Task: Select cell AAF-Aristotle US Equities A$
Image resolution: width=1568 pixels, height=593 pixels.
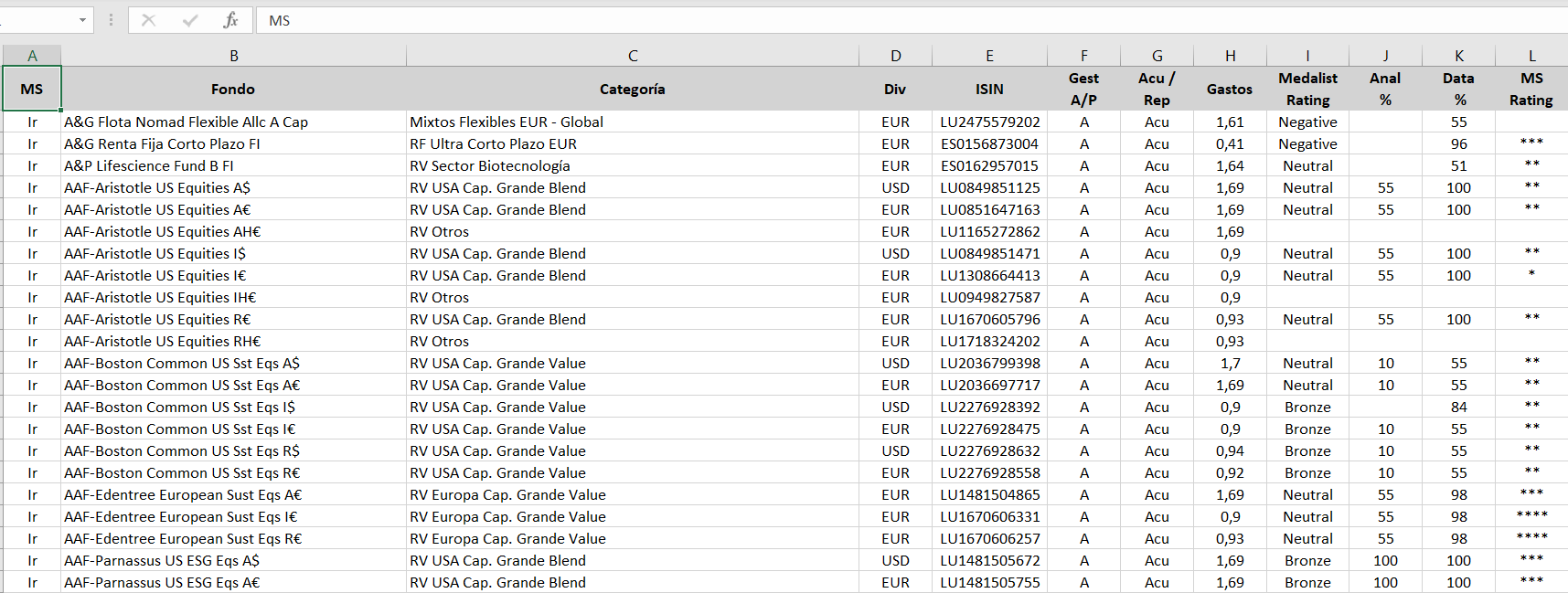Action: (x=234, y=187)
